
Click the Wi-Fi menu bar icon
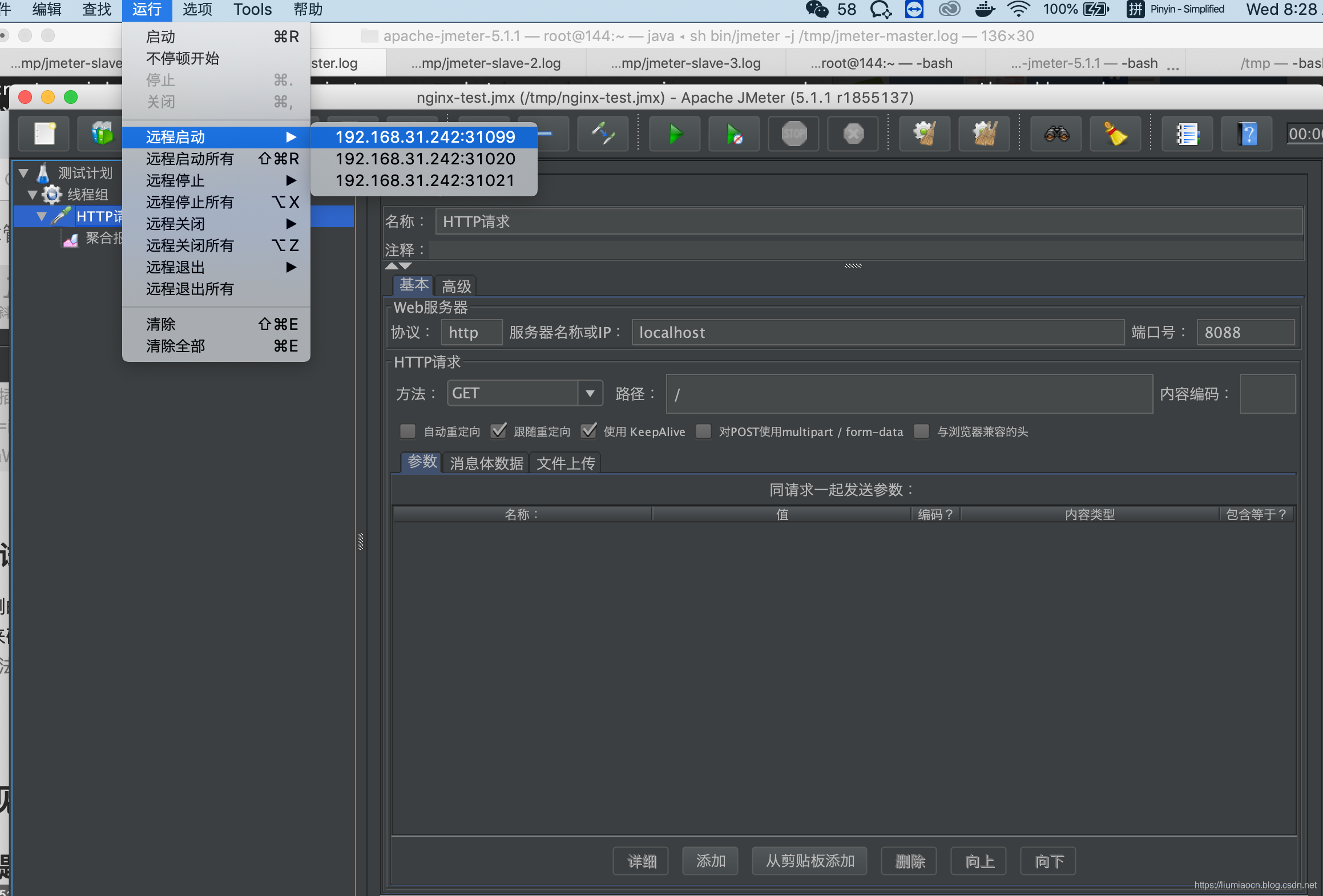1018,9
